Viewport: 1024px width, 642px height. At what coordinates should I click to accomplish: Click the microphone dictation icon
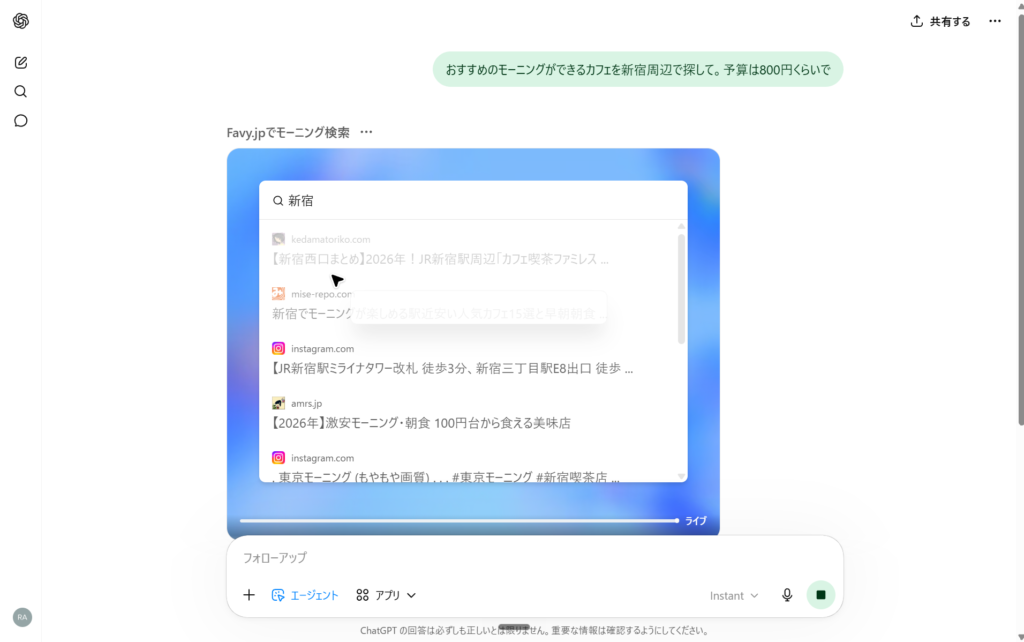click(x=787, y=595)
